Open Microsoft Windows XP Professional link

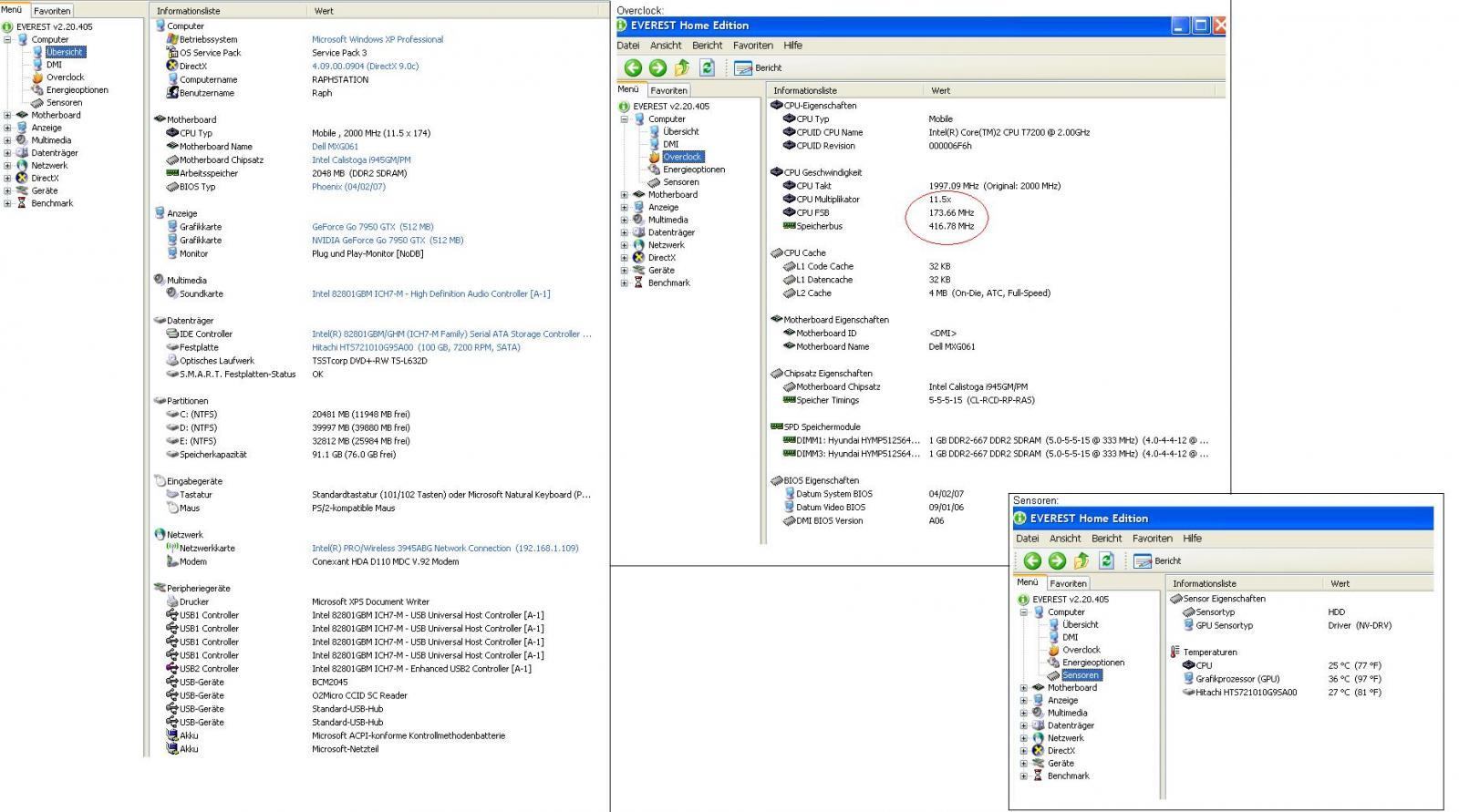coord(378,39)
